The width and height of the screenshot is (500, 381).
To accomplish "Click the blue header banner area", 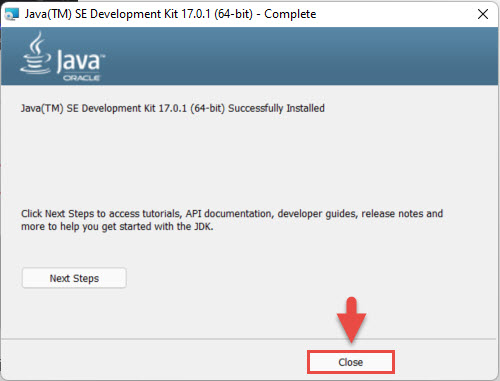I will point(249,56).
